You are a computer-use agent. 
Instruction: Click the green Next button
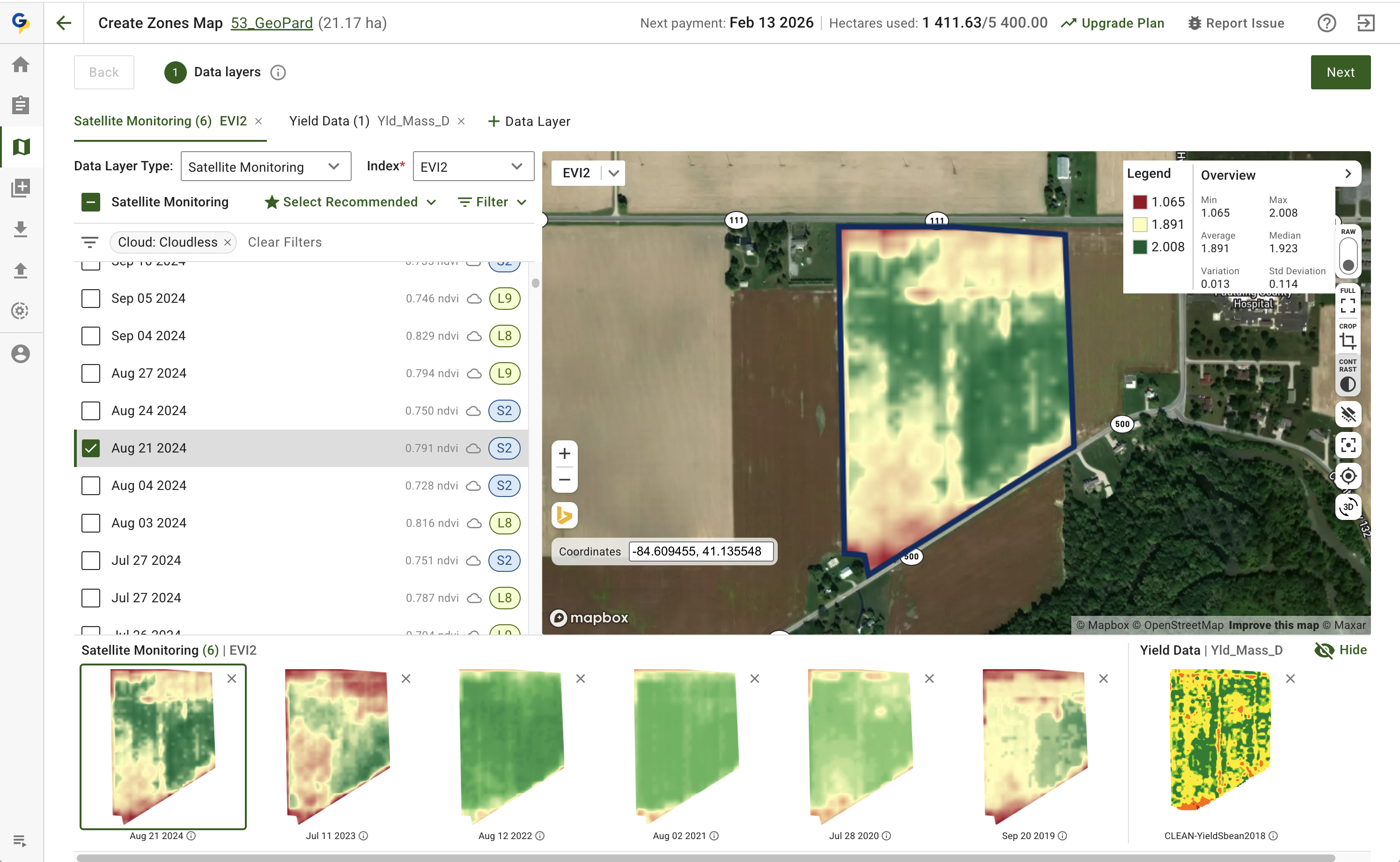pos(1340,73)
